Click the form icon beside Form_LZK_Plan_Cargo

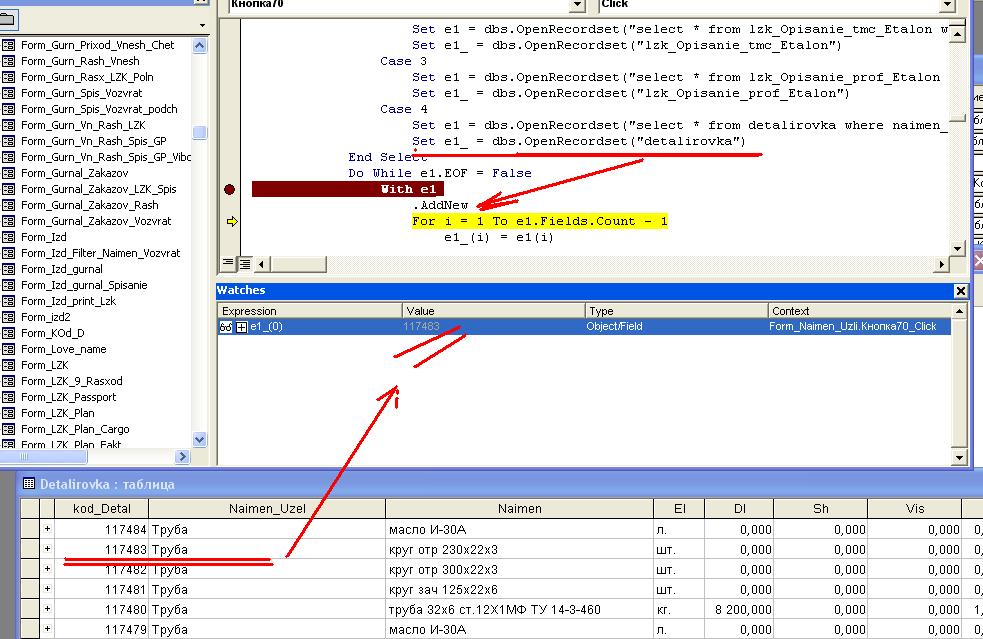8,429
